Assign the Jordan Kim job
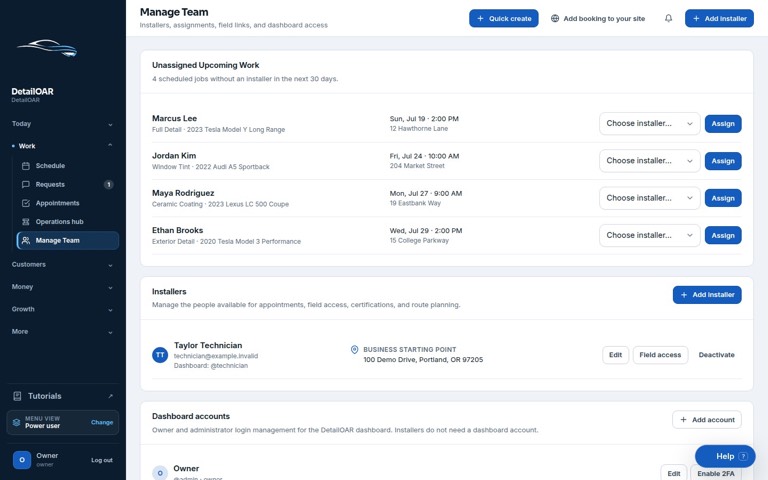The width and height of the screenshot is (768, 480). (723, 161)
